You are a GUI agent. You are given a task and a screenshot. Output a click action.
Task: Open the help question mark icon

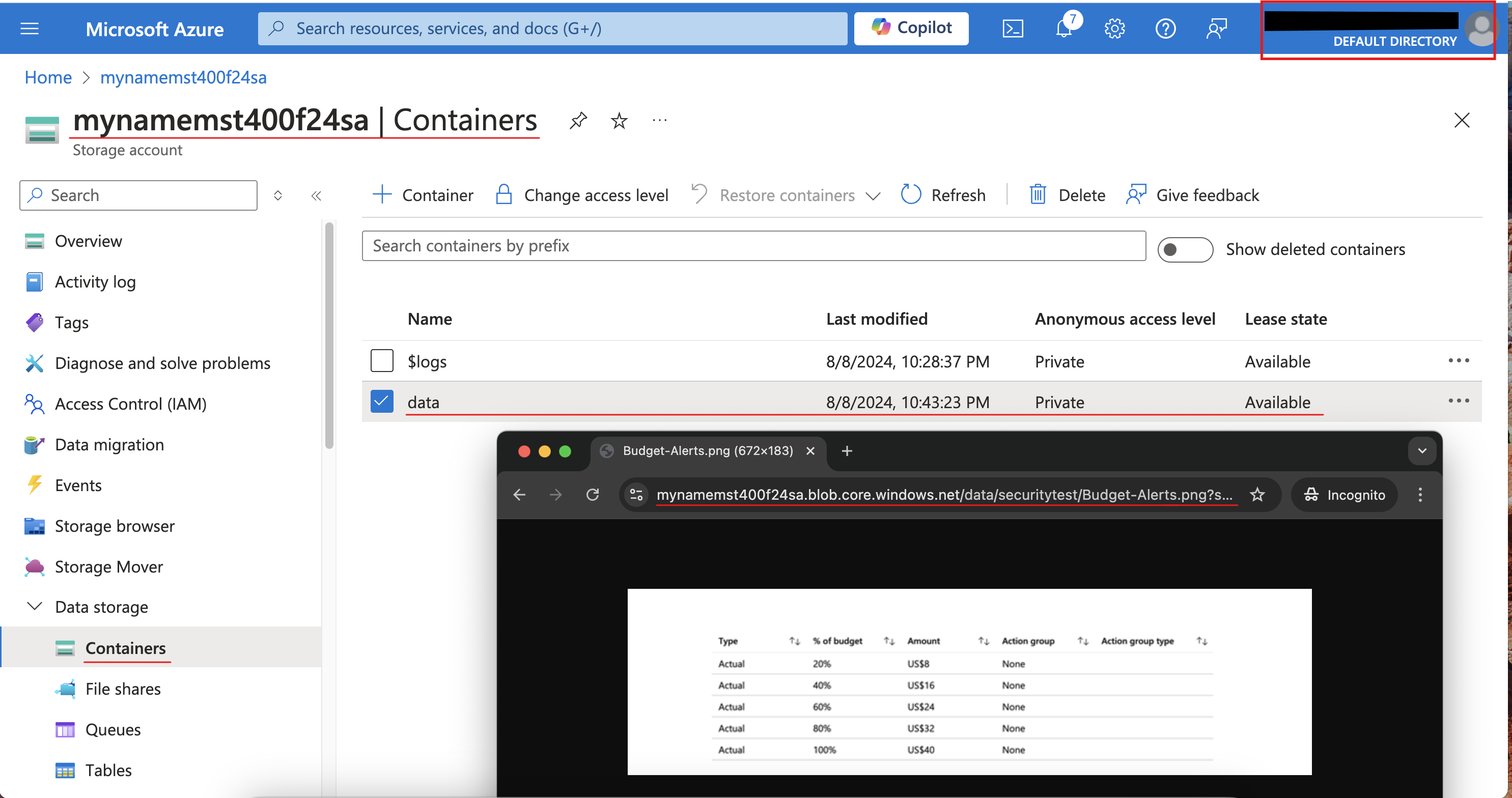[x=1165, y=28]
